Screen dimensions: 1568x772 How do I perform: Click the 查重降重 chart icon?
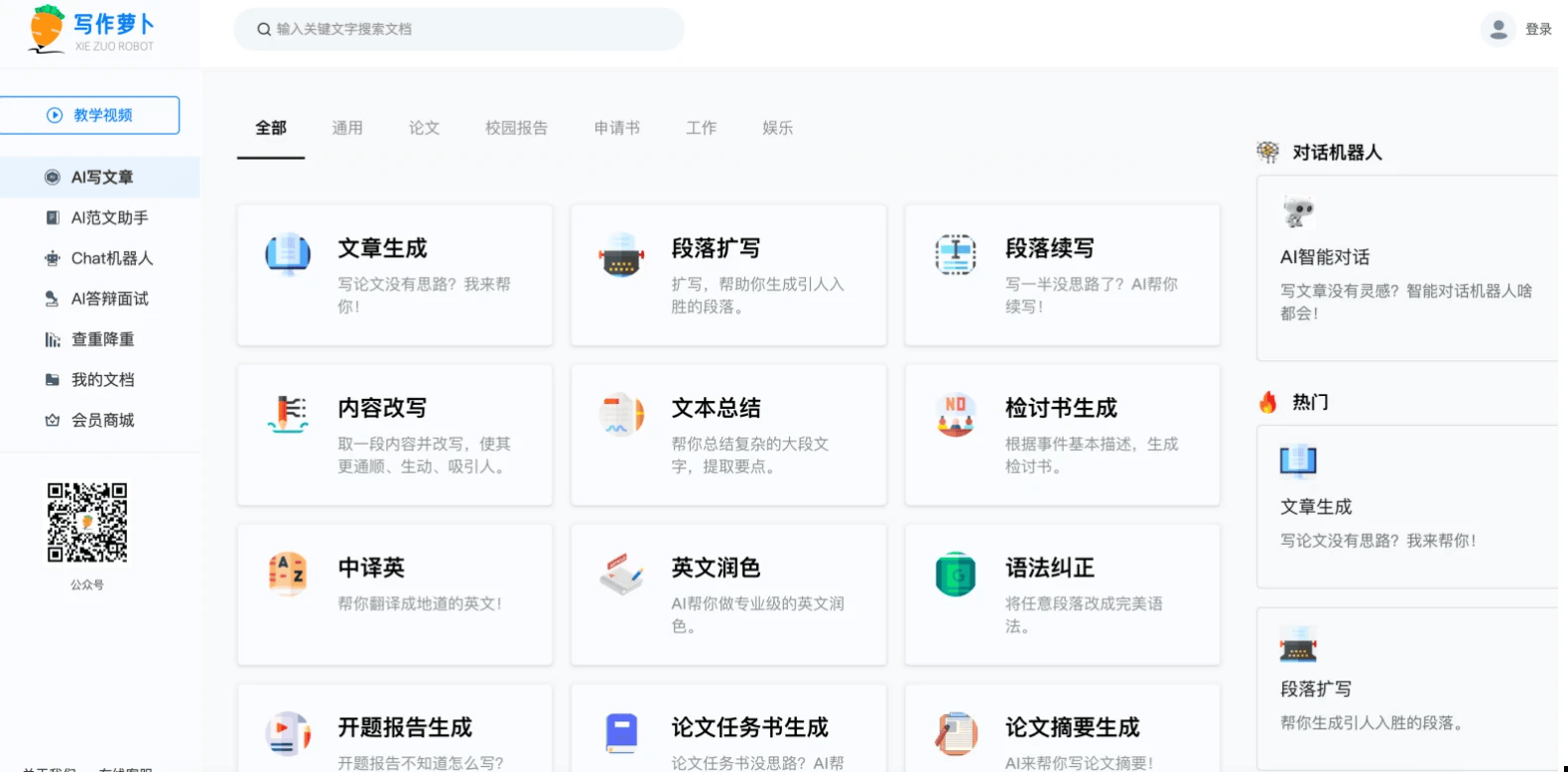click(x=53, y=339)
